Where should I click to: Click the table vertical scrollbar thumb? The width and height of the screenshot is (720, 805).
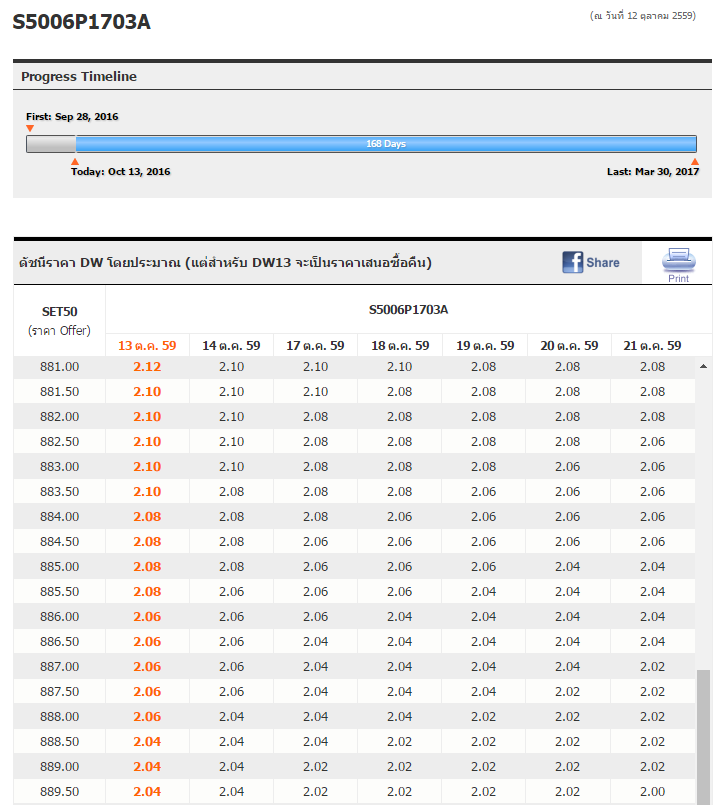(703, 737)
